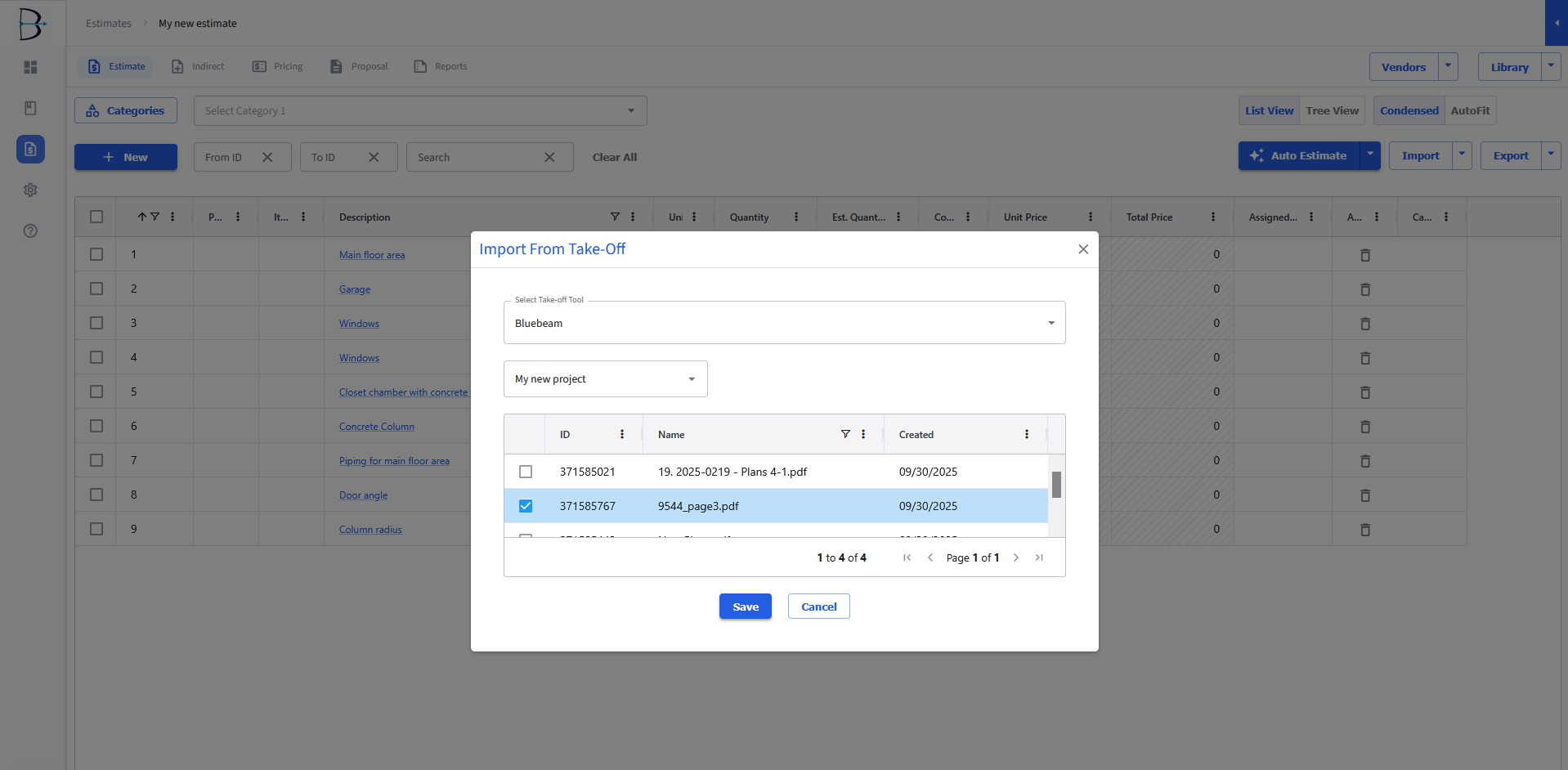The width and height of the screenshot is (1568, 770).
Task: Open ID column menu in take-off table
Action: tap(622, 434)
